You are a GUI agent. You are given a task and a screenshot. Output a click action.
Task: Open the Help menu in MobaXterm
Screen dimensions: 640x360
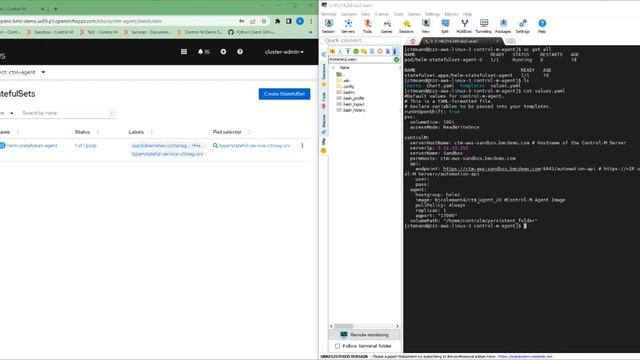point(467,14)
